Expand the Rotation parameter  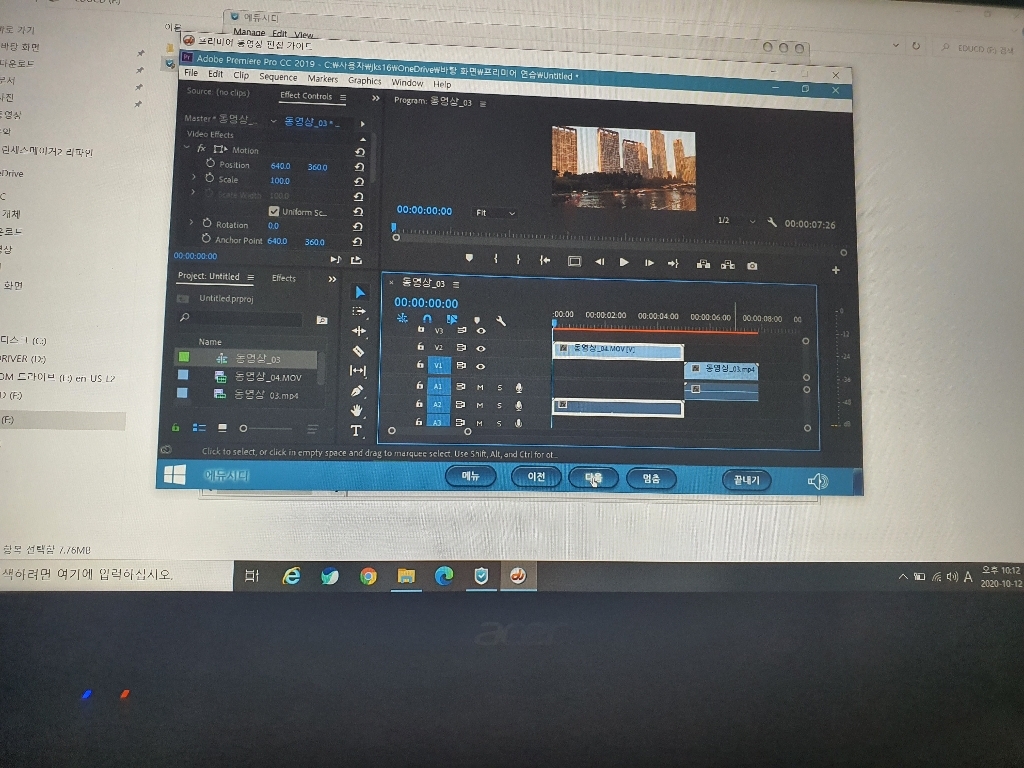[191, 223]
